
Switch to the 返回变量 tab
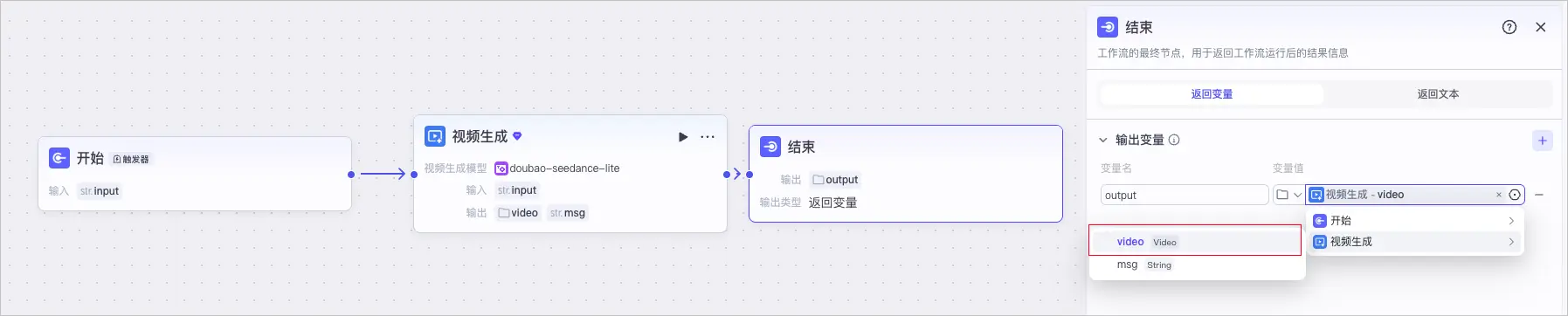[1212, 94]
